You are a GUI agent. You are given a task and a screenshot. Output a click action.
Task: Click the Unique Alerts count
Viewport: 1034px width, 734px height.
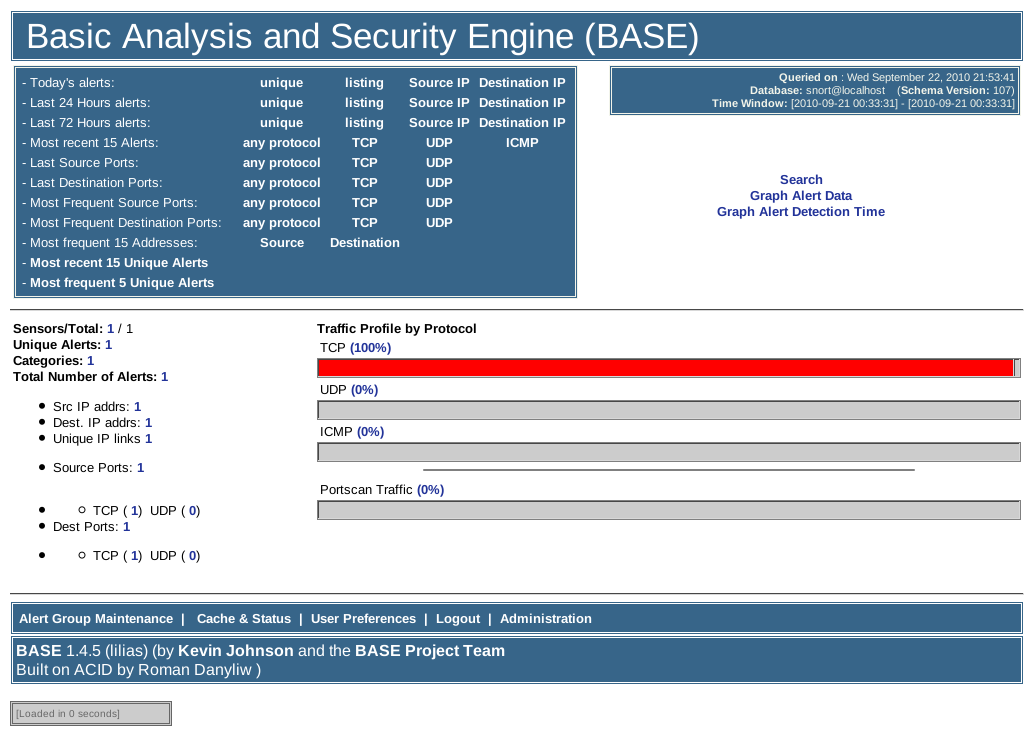109,345
